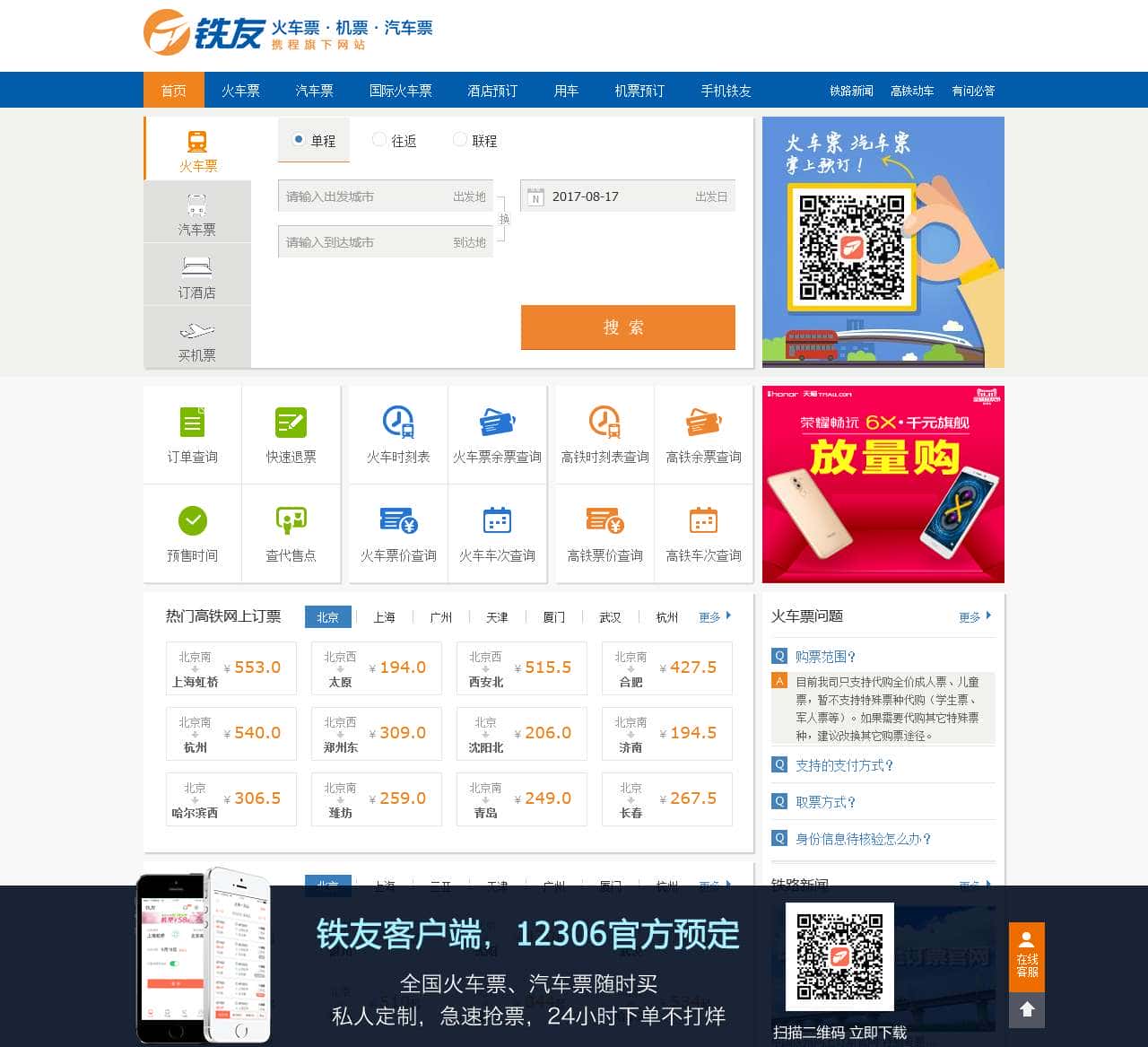
Task: Click the QR code in top-right banner
Action: tap(851, 247)
